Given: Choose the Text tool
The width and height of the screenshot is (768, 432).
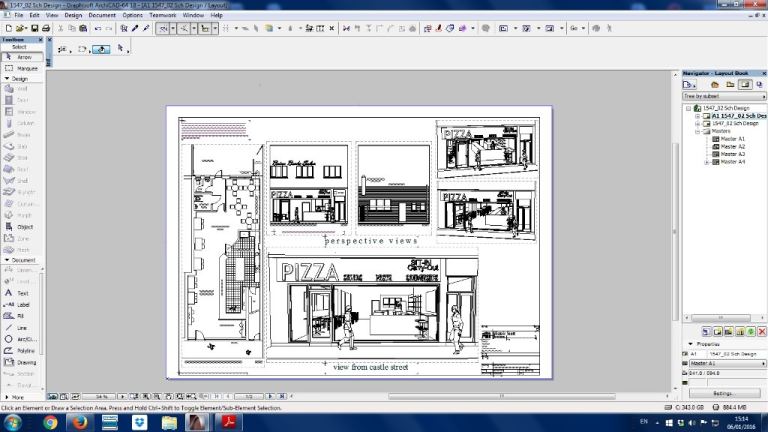Looking at the screenshot, I should (22, 293).
